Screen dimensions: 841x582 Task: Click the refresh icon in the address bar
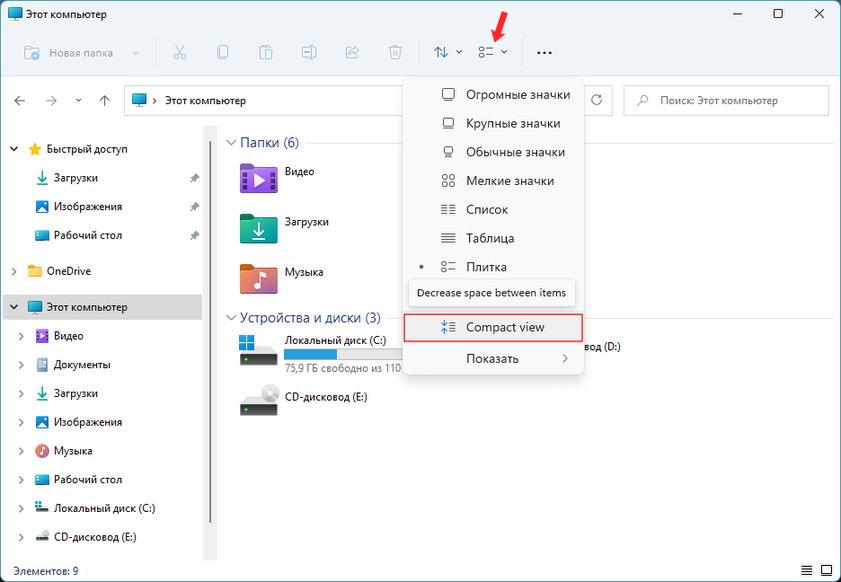coord(596,100)
